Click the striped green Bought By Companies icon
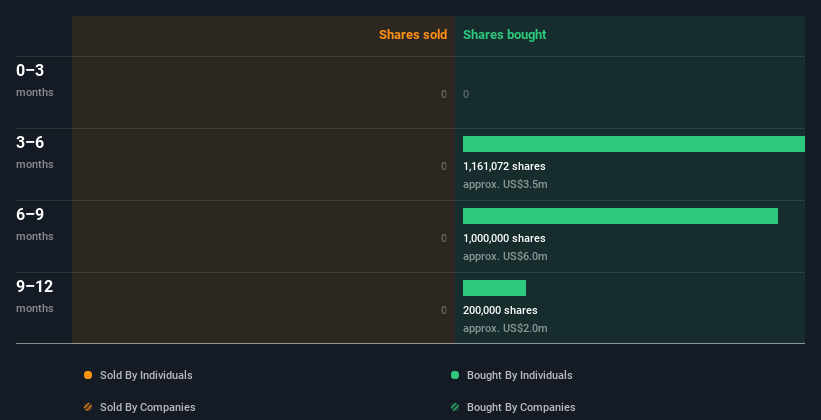Image resolution: width=821 pixels, height=420 pixels. tap(455, 407)
